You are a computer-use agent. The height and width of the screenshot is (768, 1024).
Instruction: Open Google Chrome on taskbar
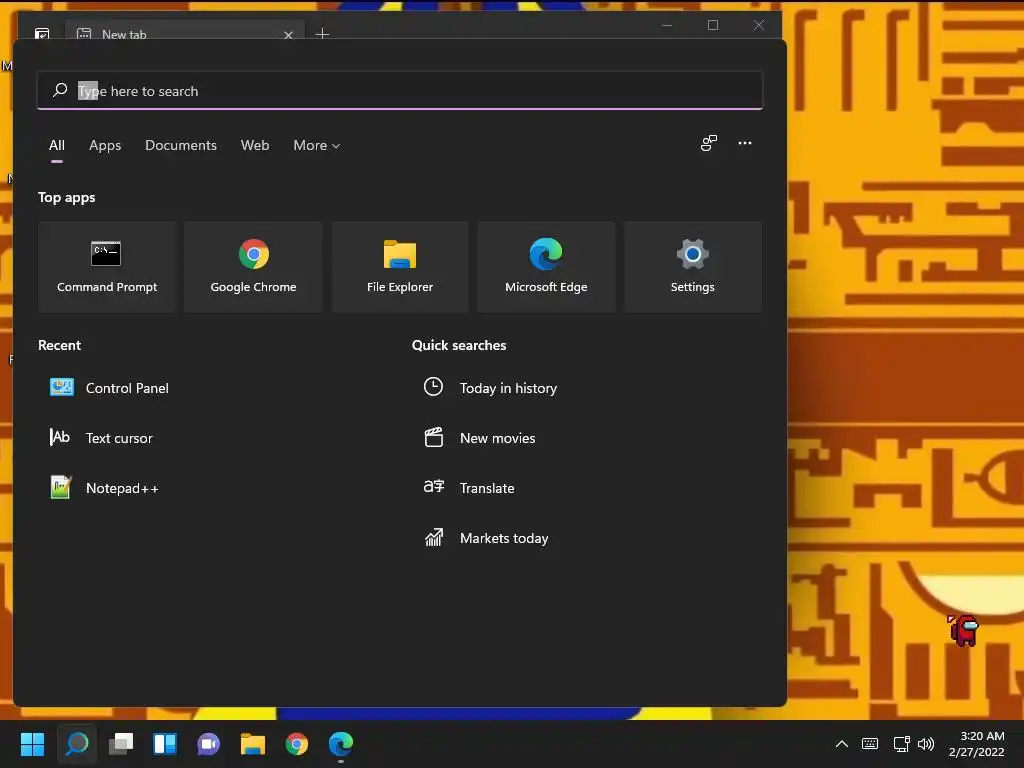(x=296, y=744)
